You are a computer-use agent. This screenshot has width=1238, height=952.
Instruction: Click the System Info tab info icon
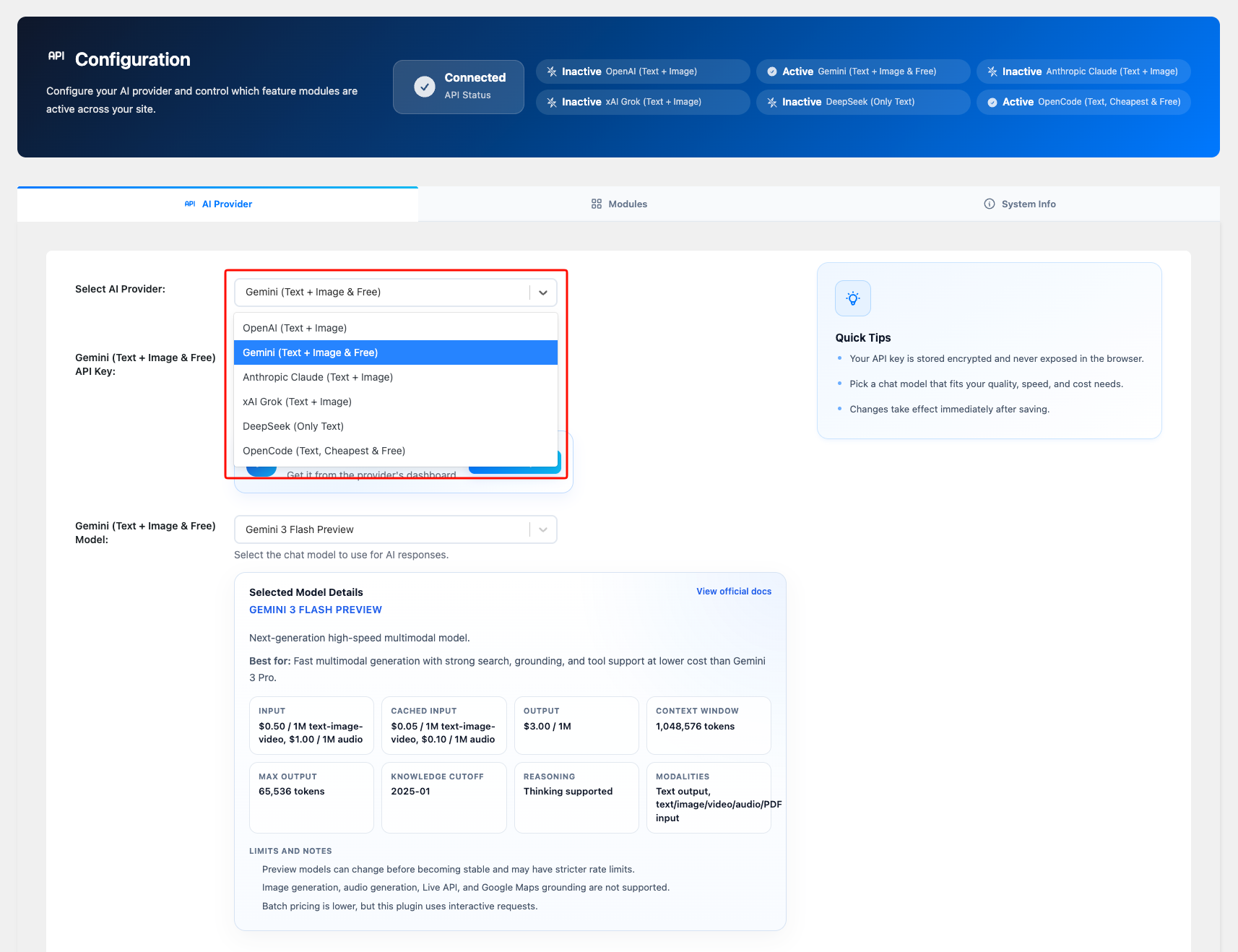[990, 204]
